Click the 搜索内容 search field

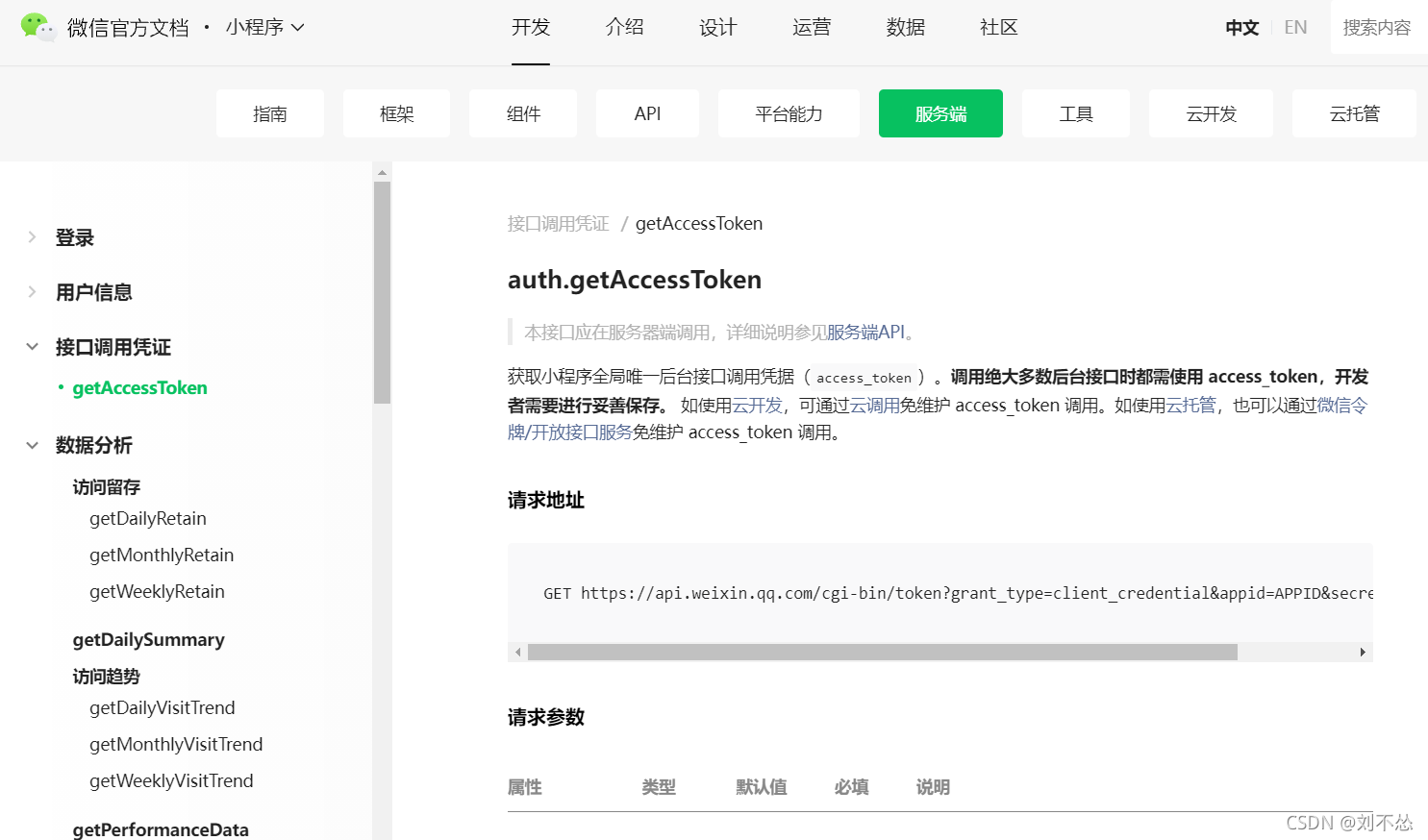(x=1377, y=27)
